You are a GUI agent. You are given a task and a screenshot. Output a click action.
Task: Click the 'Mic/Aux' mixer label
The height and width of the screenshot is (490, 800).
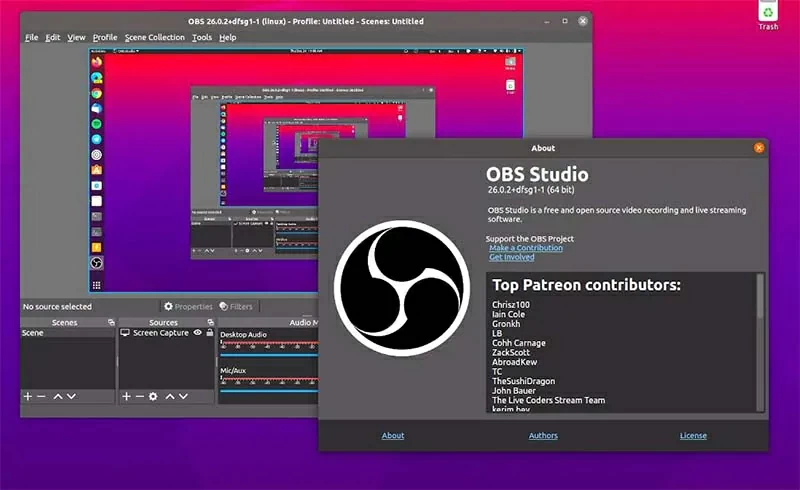(x=233, y=370)
